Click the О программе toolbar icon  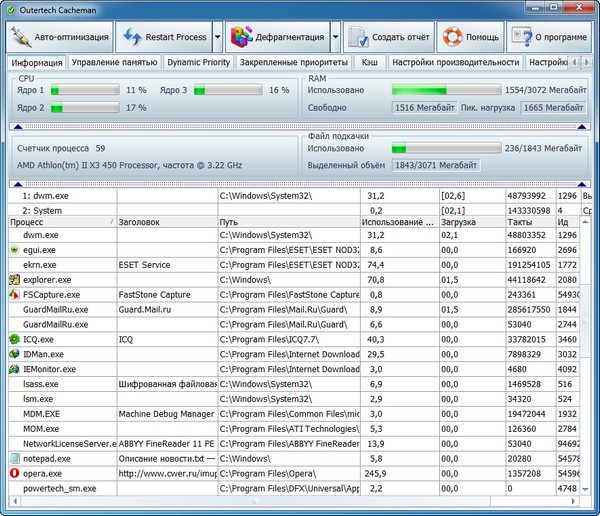point(520,38)
